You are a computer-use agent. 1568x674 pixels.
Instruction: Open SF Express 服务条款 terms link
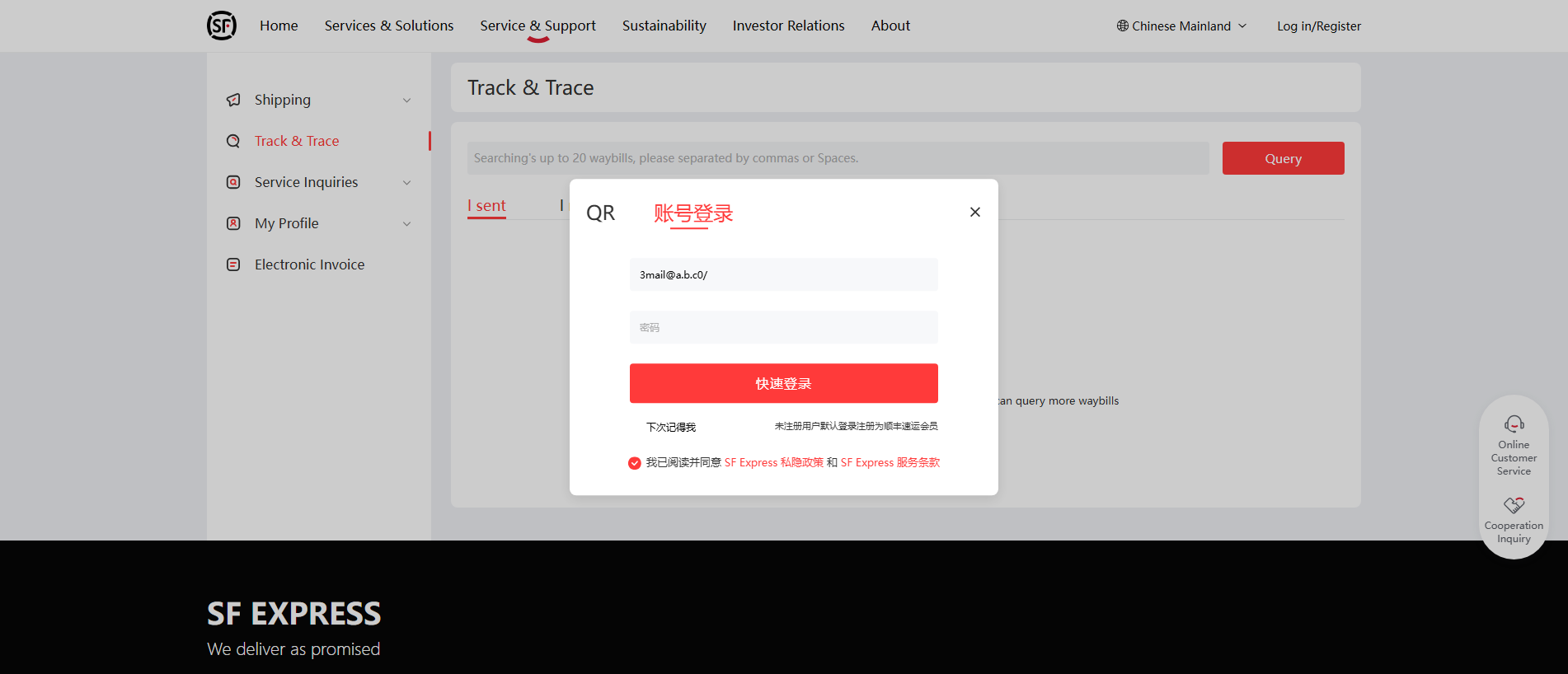click(x=890, y=463)
